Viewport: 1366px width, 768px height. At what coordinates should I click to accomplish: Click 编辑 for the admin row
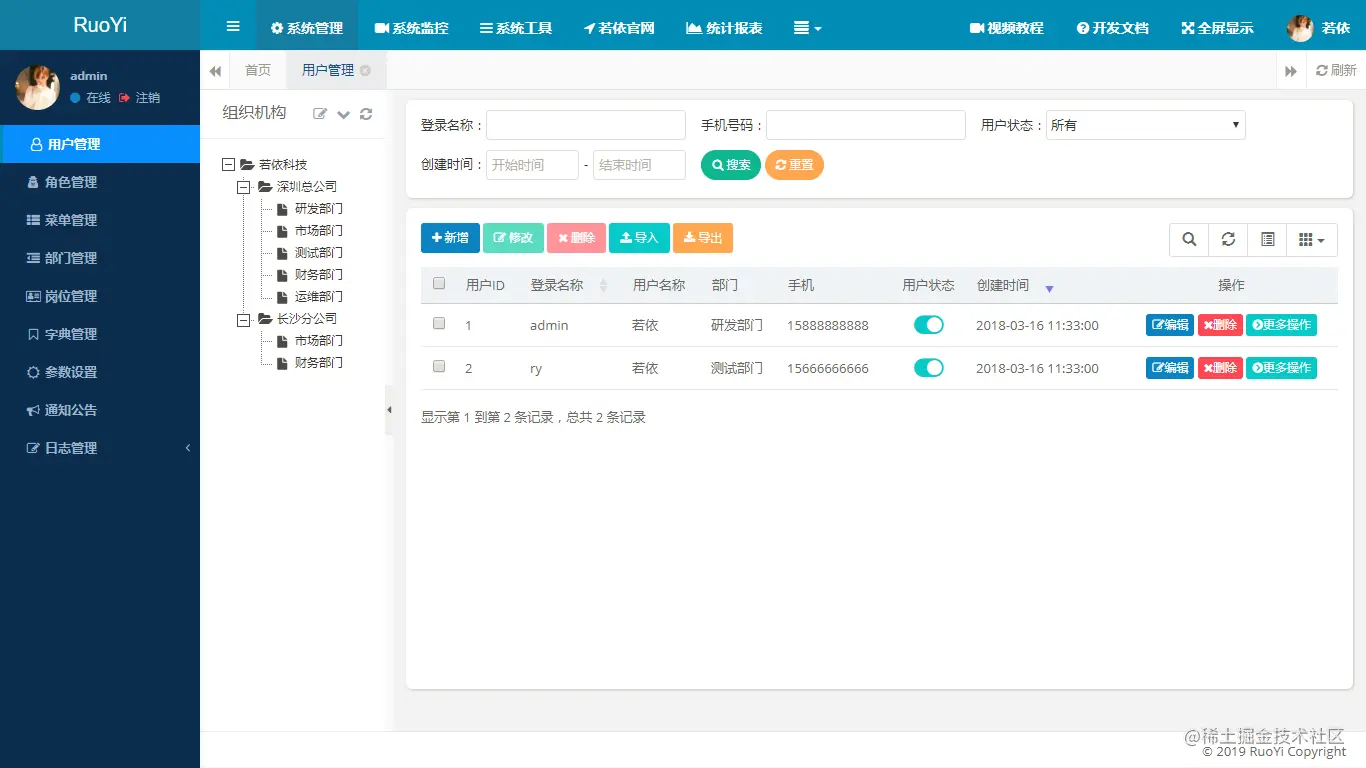[x=1170, y=325]
